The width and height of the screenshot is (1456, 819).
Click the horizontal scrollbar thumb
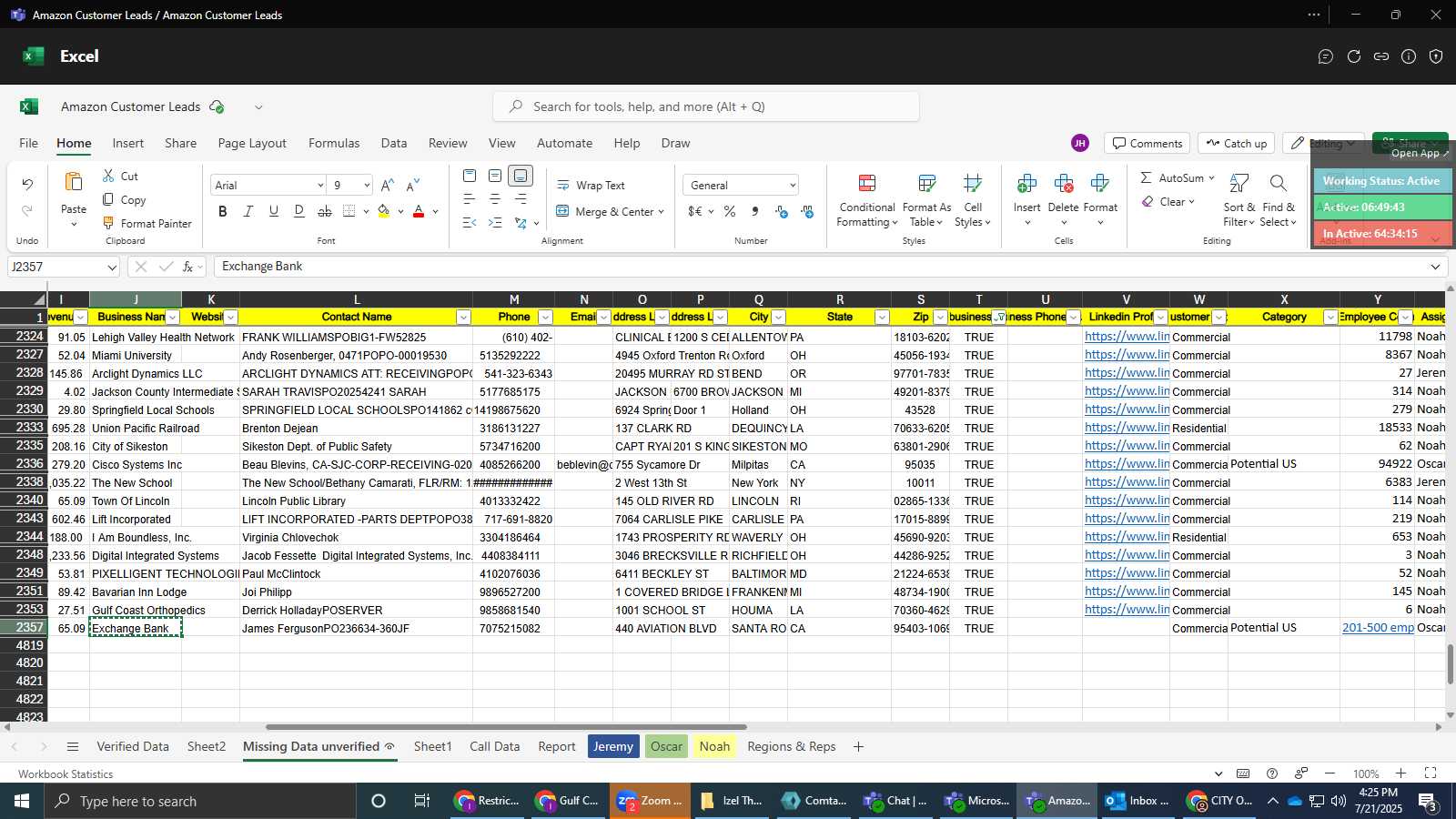(506, 727)
